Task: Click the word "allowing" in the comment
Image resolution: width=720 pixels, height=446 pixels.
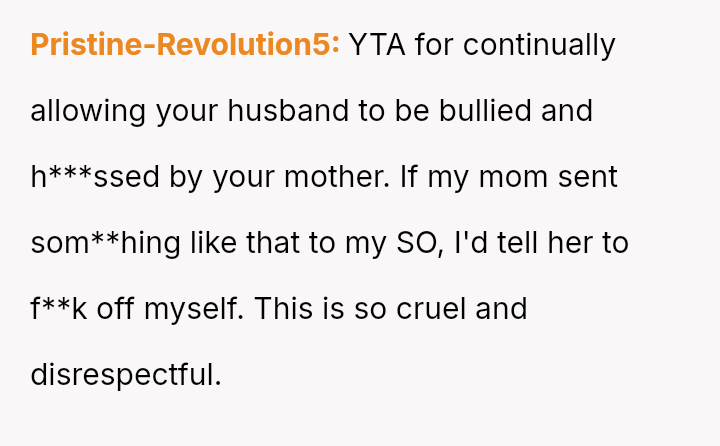Action: (88, 111)
